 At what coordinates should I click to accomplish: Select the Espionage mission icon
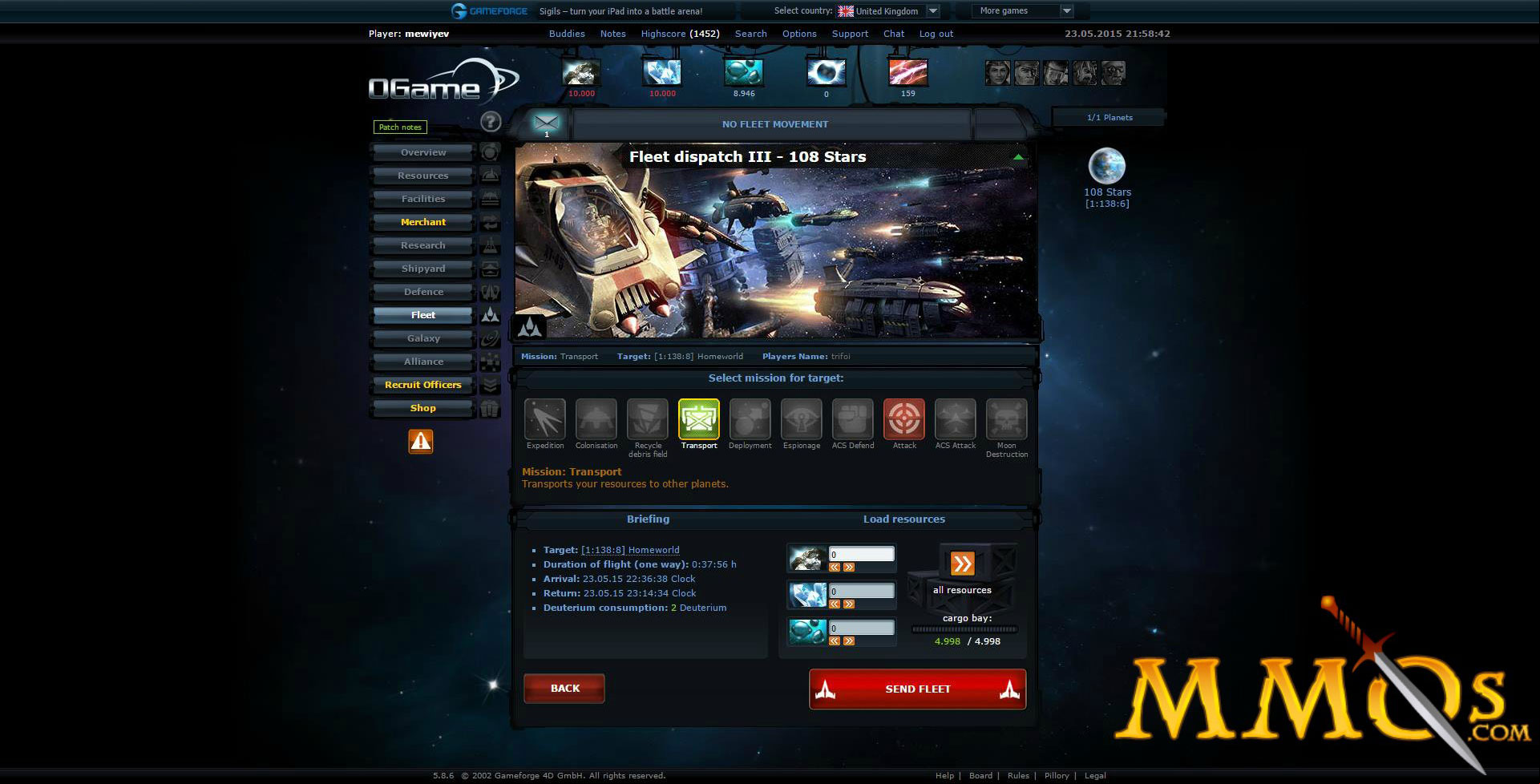point(802,418)
